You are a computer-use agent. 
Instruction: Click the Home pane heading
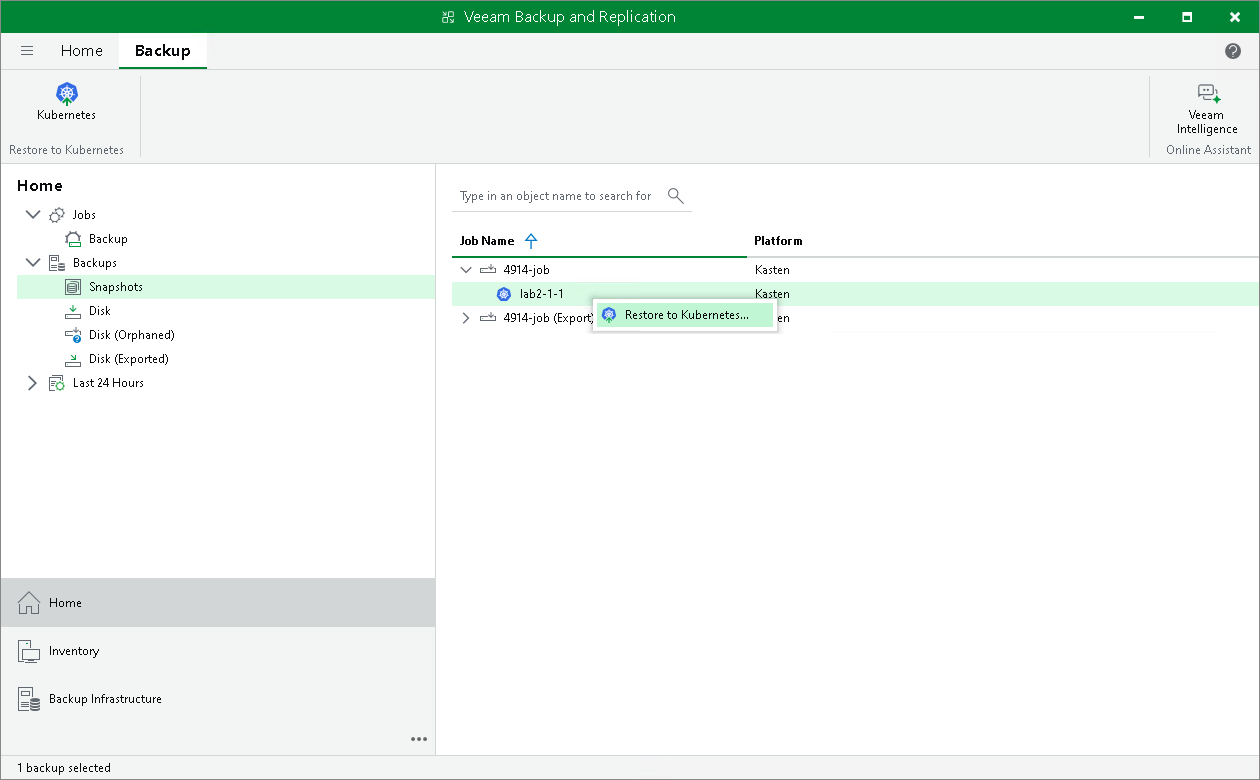click(x=40, y=186)
